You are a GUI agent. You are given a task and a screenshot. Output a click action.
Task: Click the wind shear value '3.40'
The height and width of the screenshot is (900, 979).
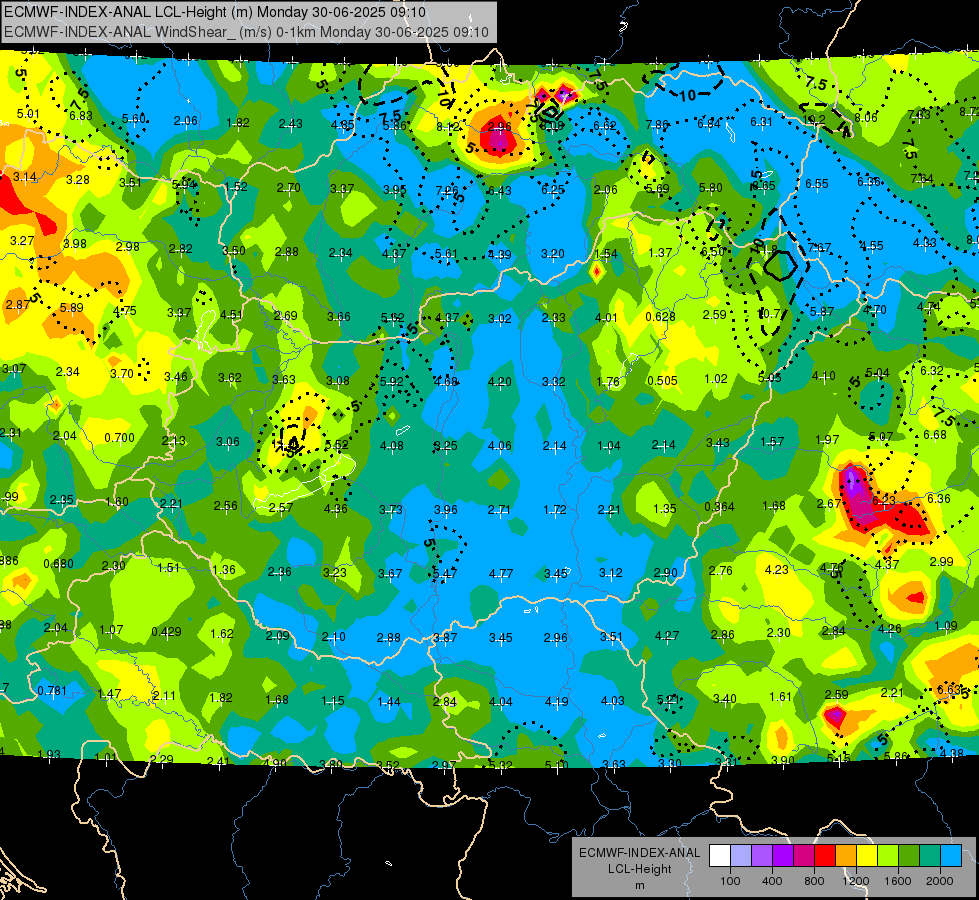click(x=724, y=698)
